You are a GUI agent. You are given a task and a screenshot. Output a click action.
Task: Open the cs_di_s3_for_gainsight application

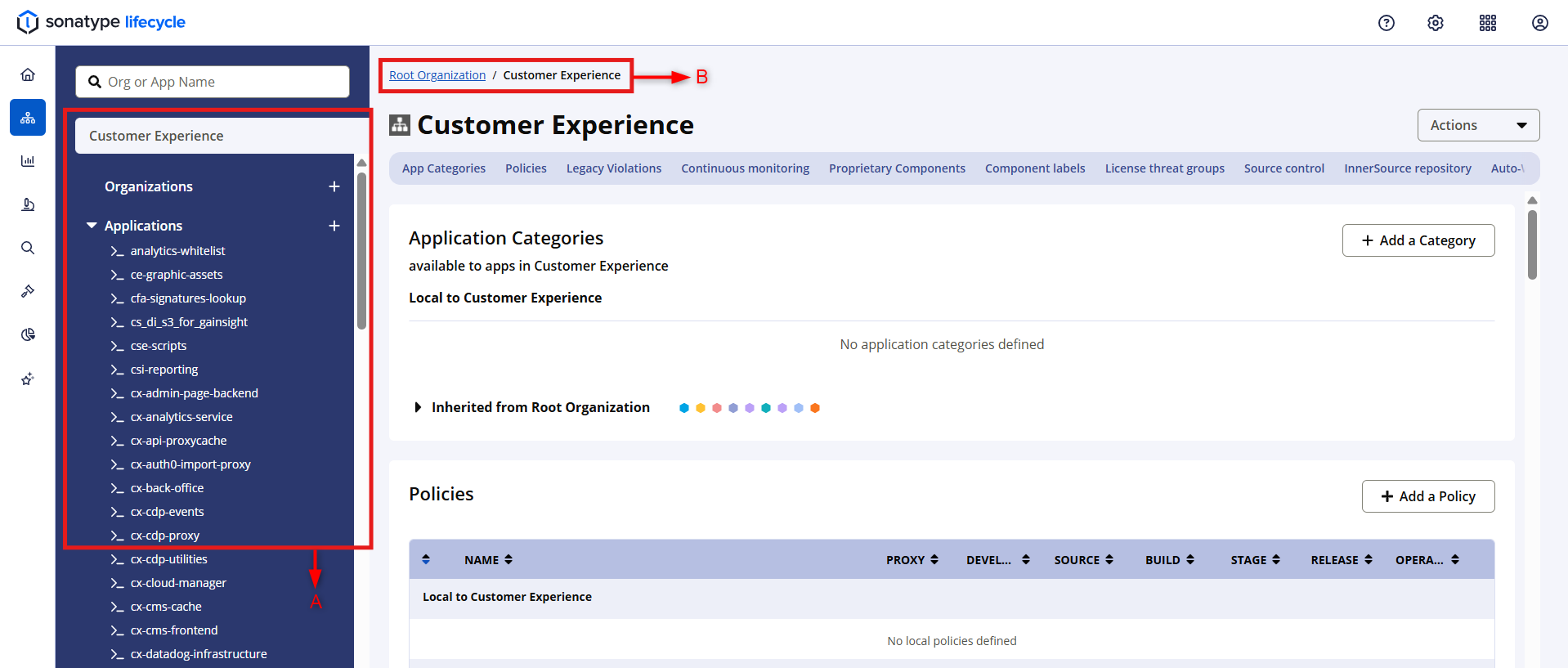pyautogui.click(x=189, y=322)
